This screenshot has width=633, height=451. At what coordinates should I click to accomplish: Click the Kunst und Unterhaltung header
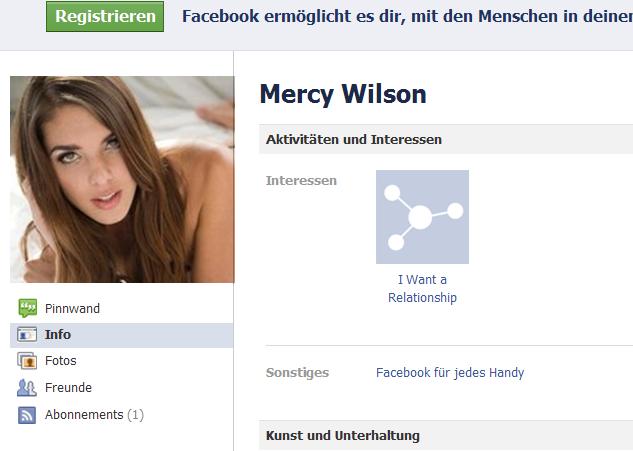343,436
